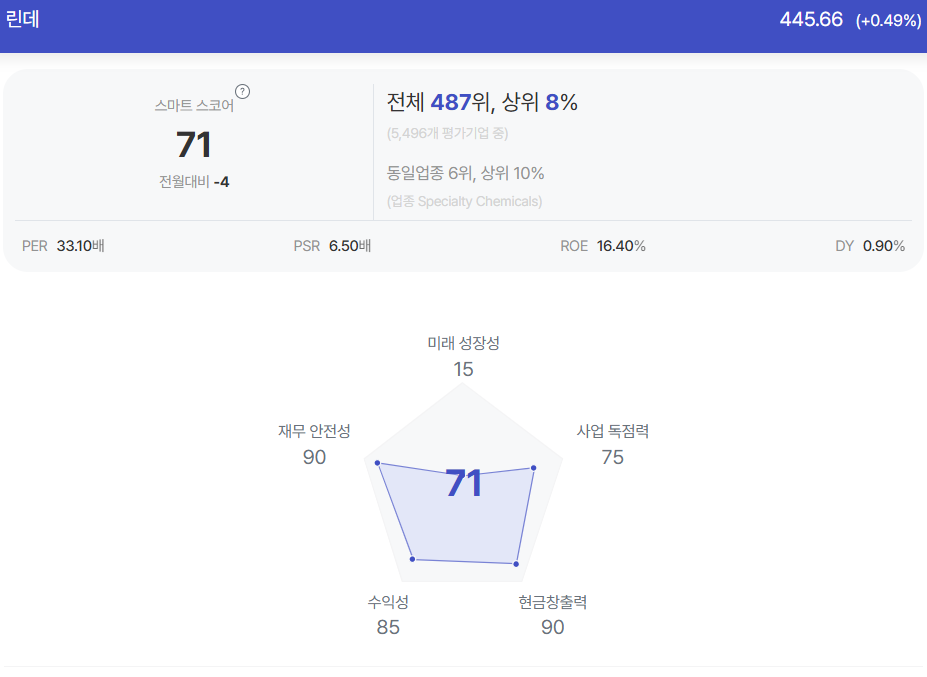Click the DY 0.90% metric
This screenshot has width=927, height=677.
pos(870,246)
